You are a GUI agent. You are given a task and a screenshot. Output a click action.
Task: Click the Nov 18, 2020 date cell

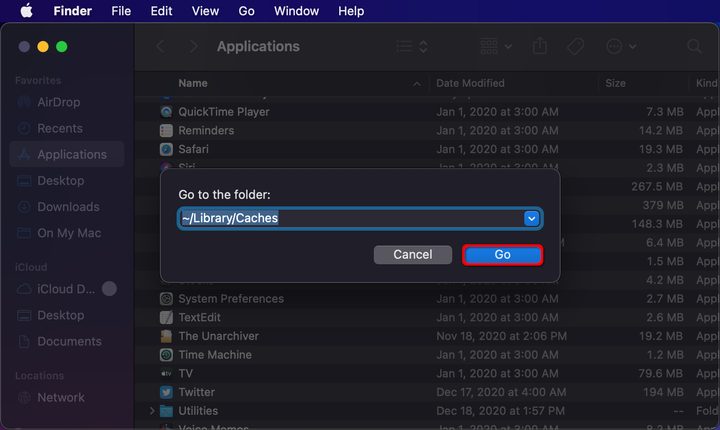501,336
